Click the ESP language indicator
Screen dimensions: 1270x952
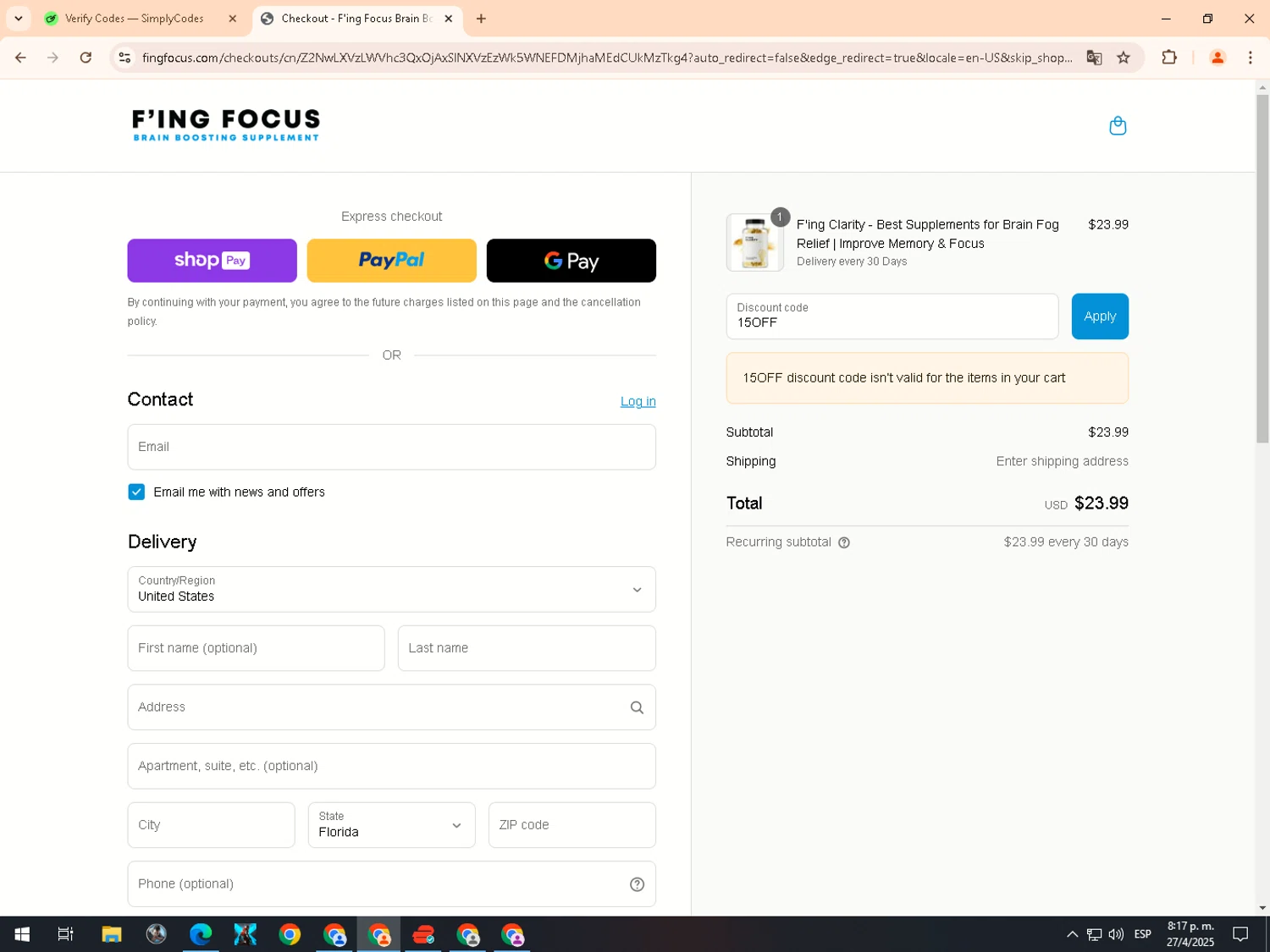point(1142,934)
